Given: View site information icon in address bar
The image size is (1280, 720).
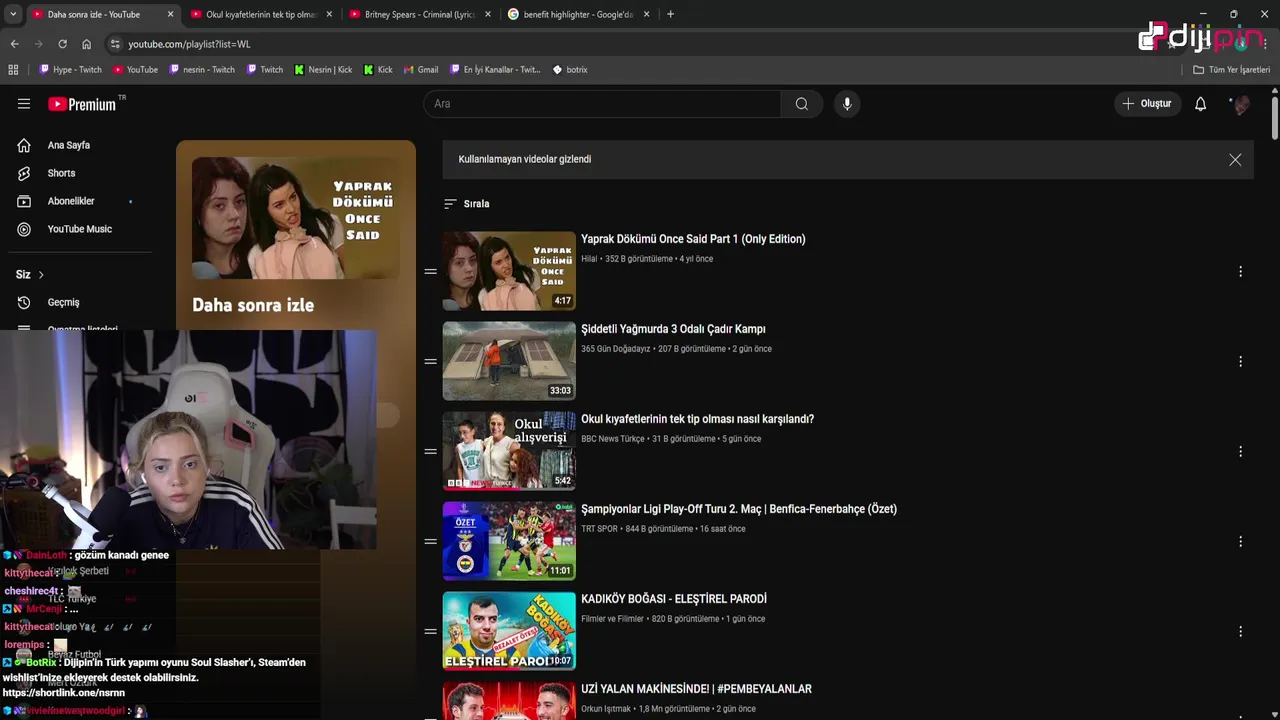Looking at the screenshot, I should coord(115,44).
